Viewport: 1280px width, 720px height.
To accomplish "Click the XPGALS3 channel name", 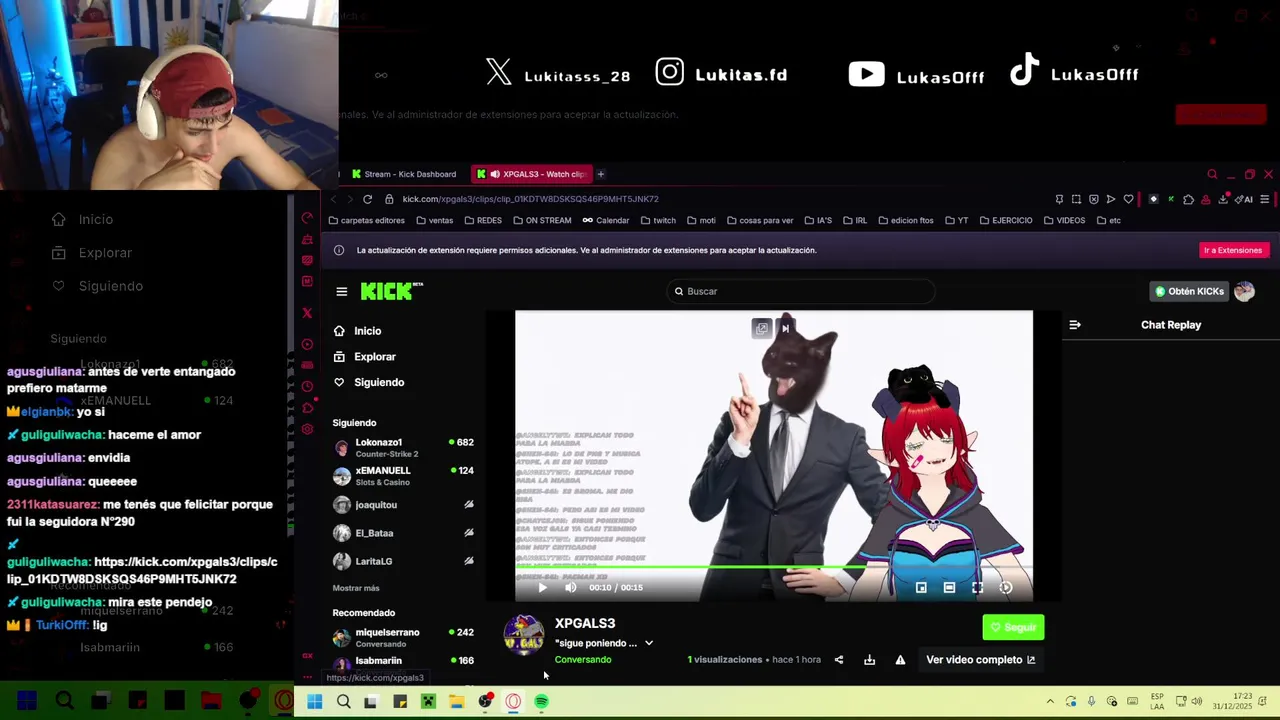I will tap(585, 623).
